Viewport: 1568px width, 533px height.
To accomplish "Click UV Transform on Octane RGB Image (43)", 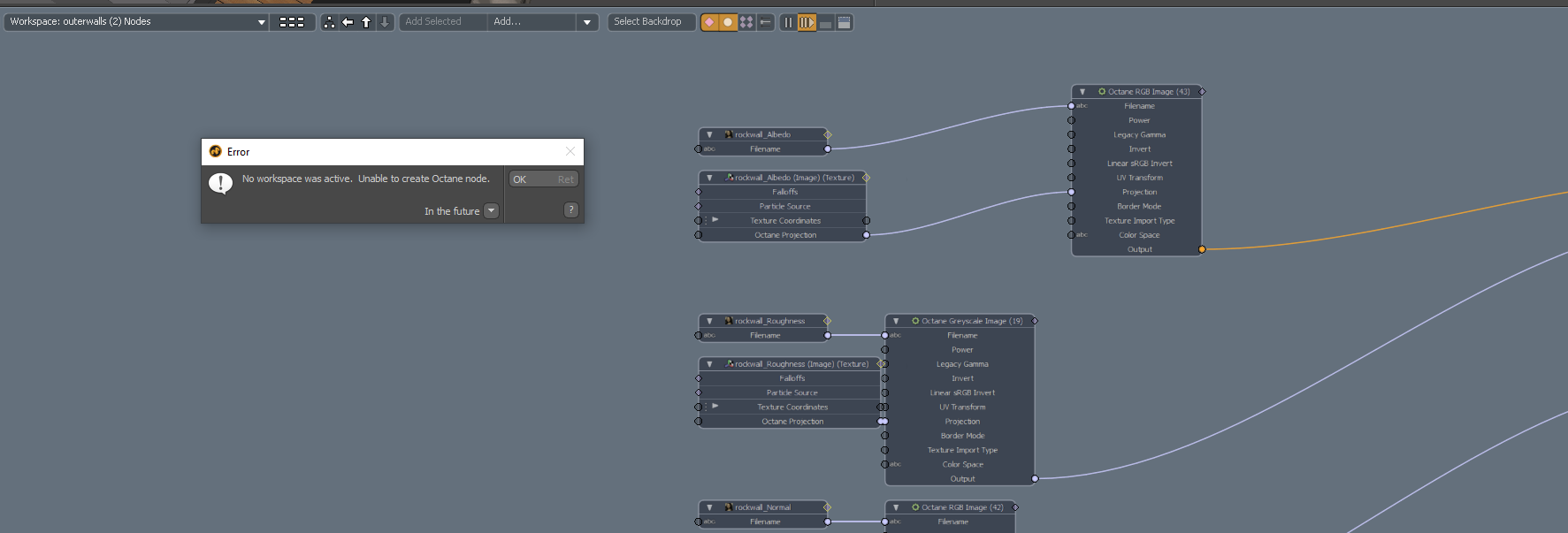I will pyautogui.click(x=1139, y=178).
